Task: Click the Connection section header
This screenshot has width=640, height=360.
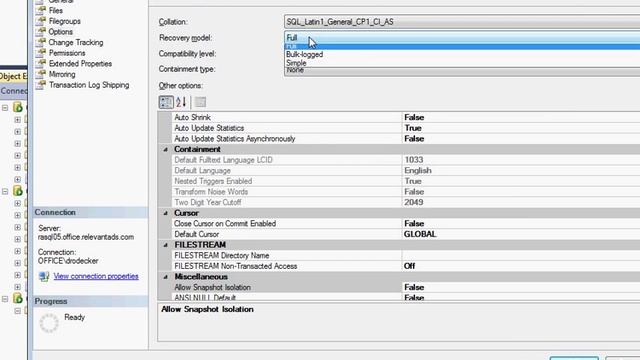Action: pyautogui.click(x=91, y=212)
